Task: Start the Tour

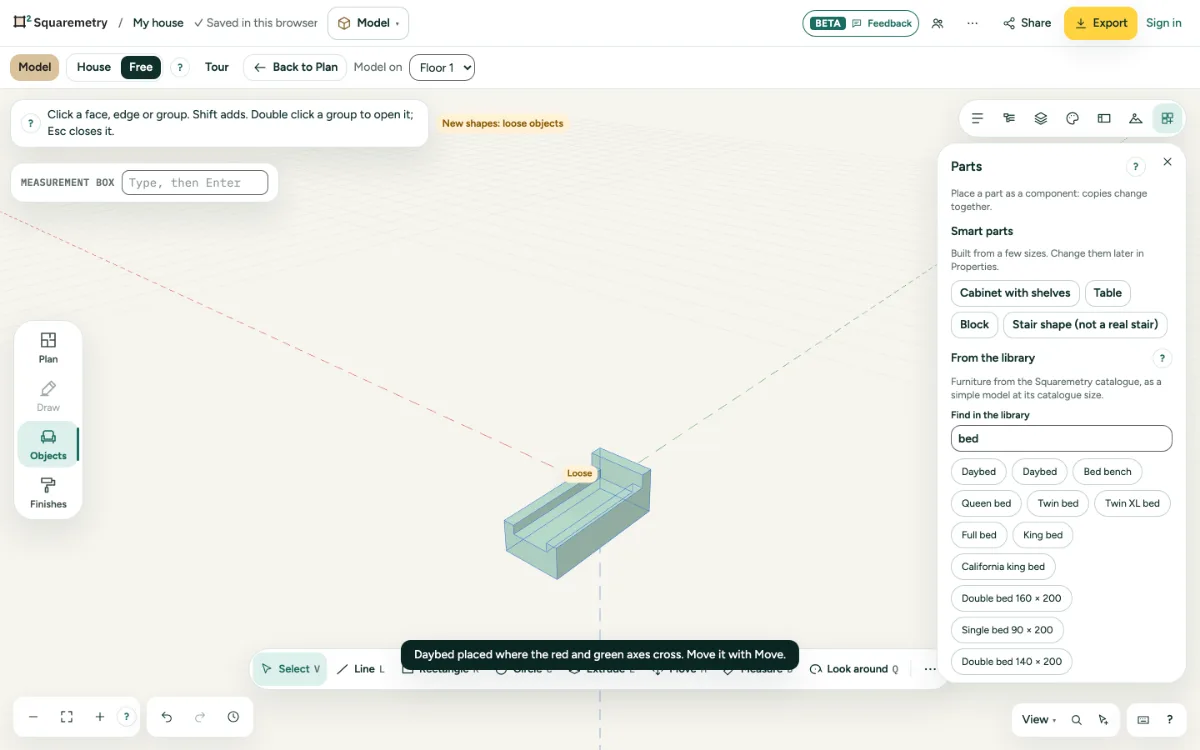Action: [217, 67]
